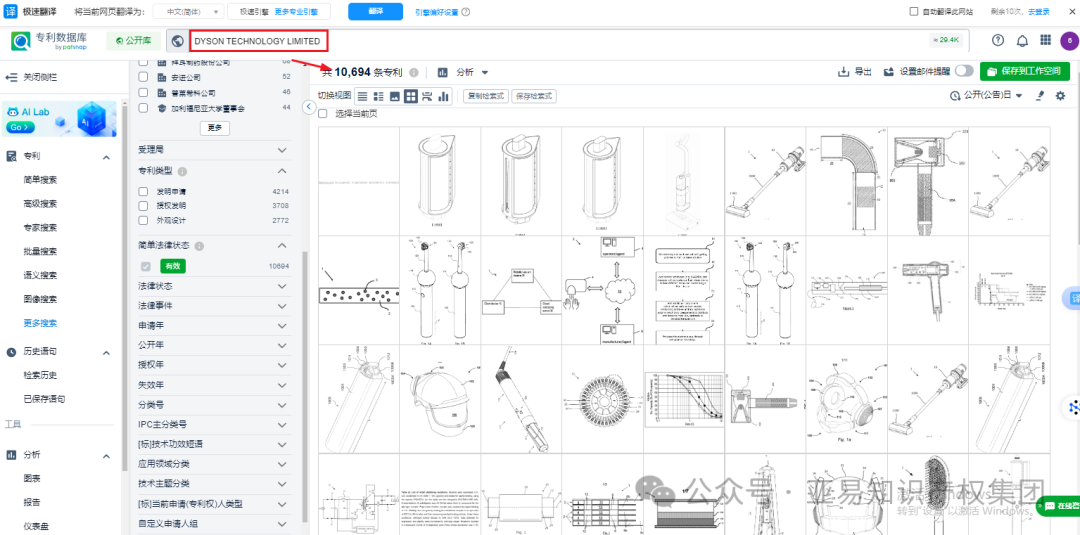Check the 外观设计 filter checkbox
1080x535 pixels.
point(143,220)
